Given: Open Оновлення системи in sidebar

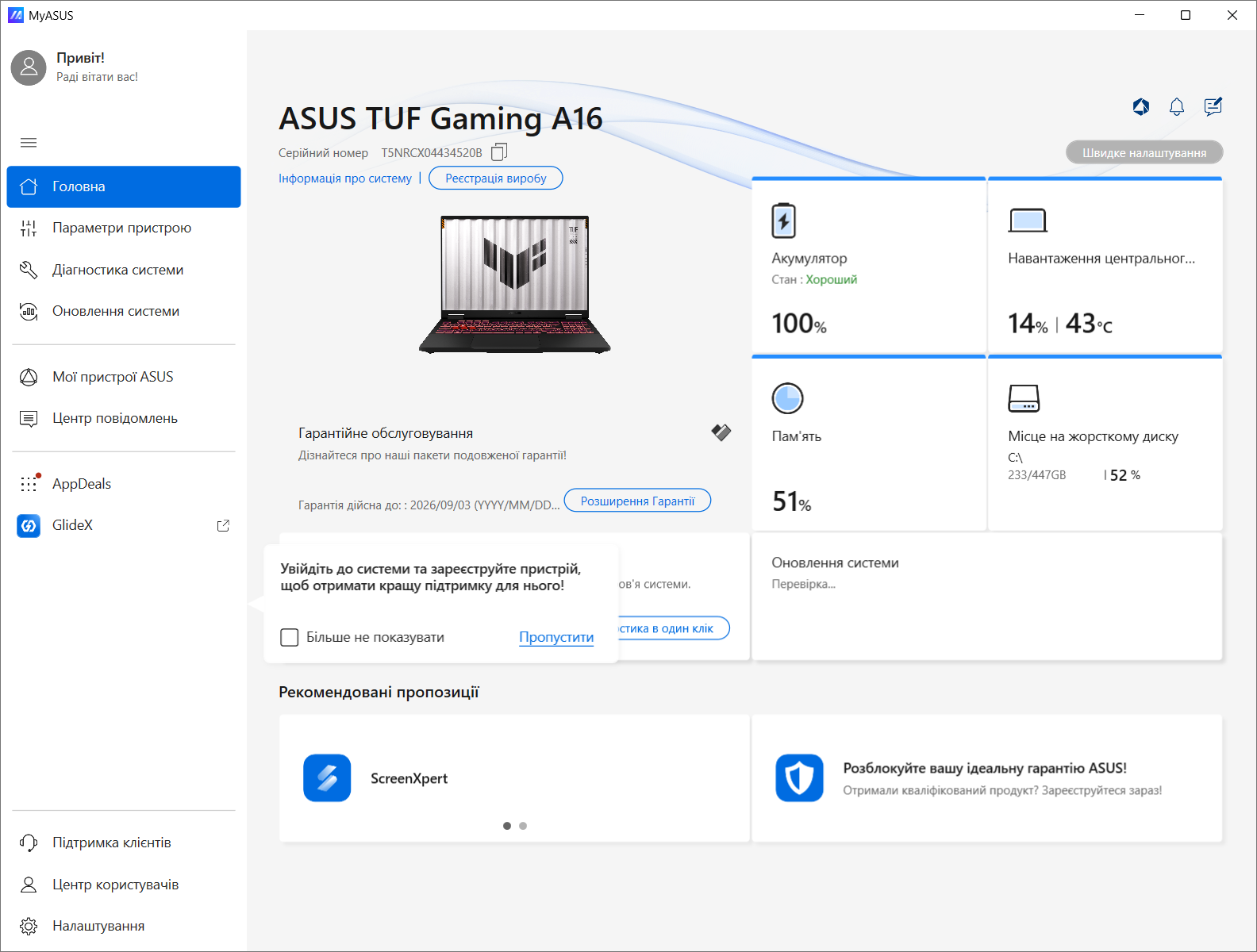Looking at the screenshot, I should pos(124,311).
